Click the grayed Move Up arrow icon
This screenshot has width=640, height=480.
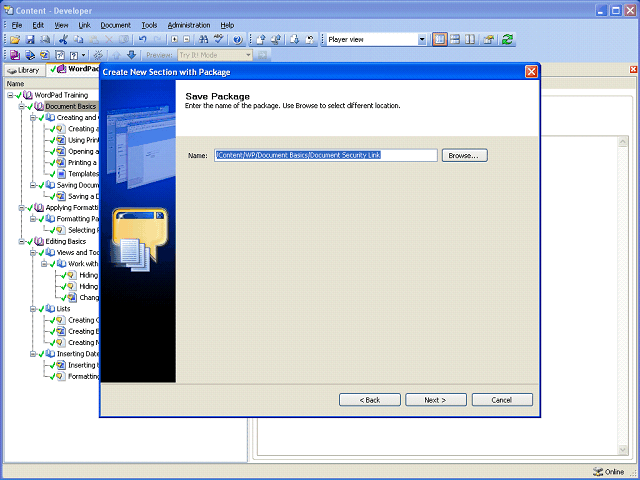pyautogui.click(x=116, y=55)
